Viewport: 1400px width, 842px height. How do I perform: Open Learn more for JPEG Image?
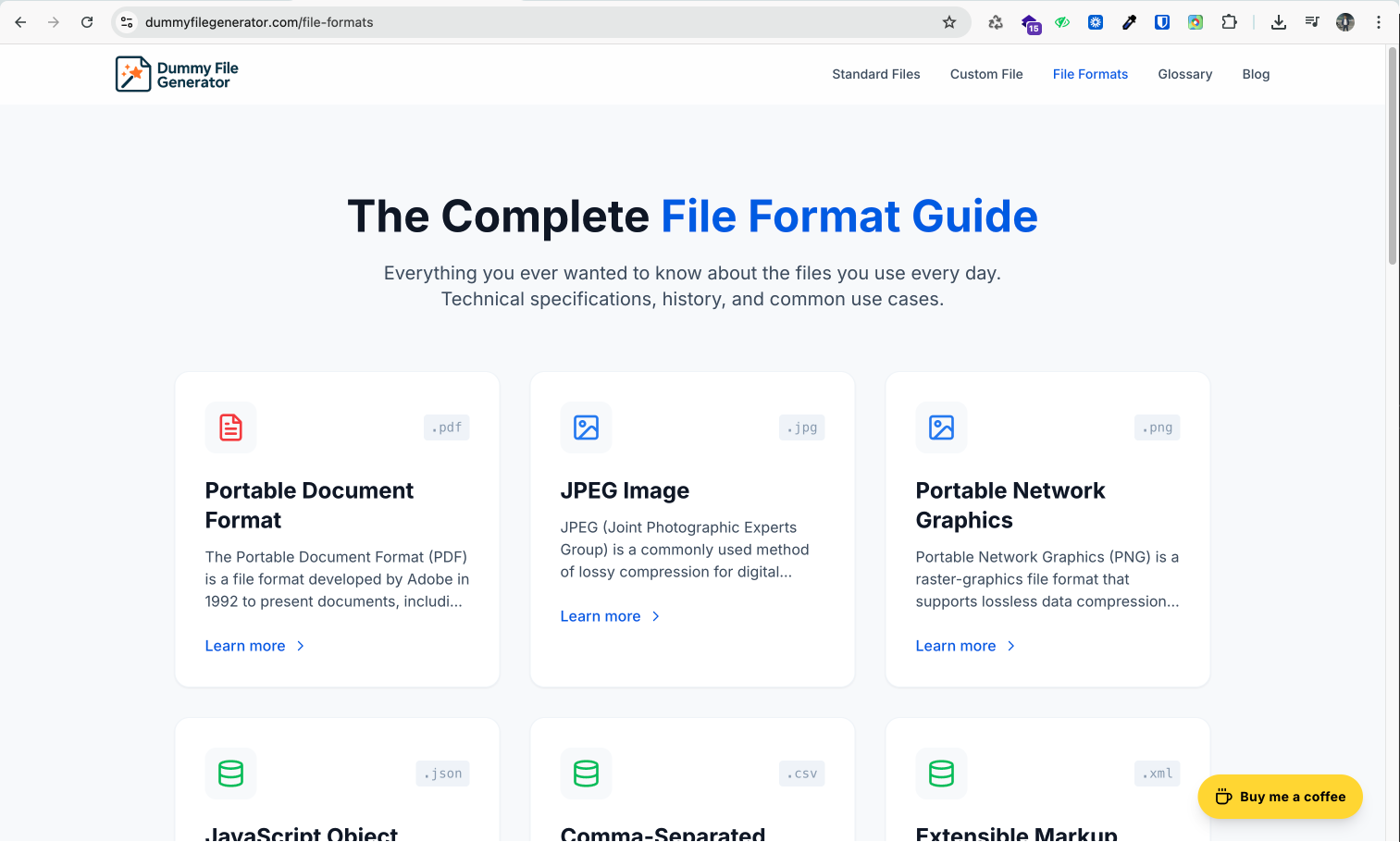tap(601, 615)
